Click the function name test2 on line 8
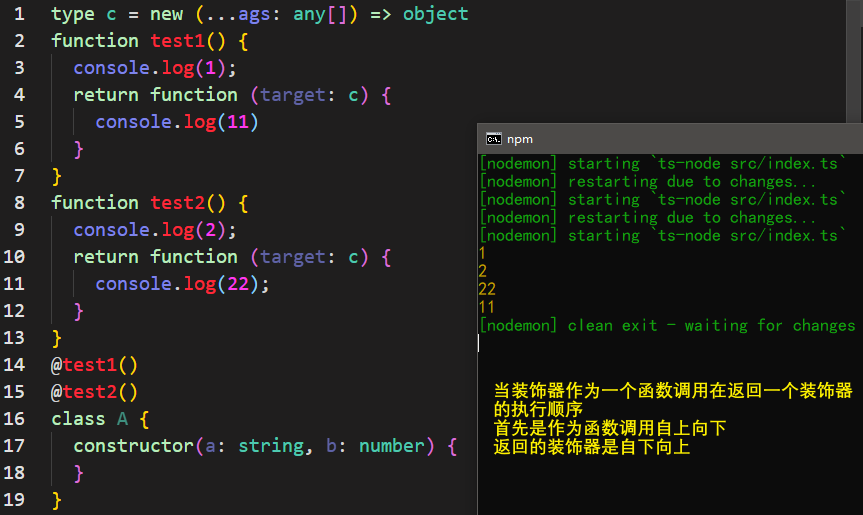Viewport: 863px width, 515px height. click(x=177, y=202)
